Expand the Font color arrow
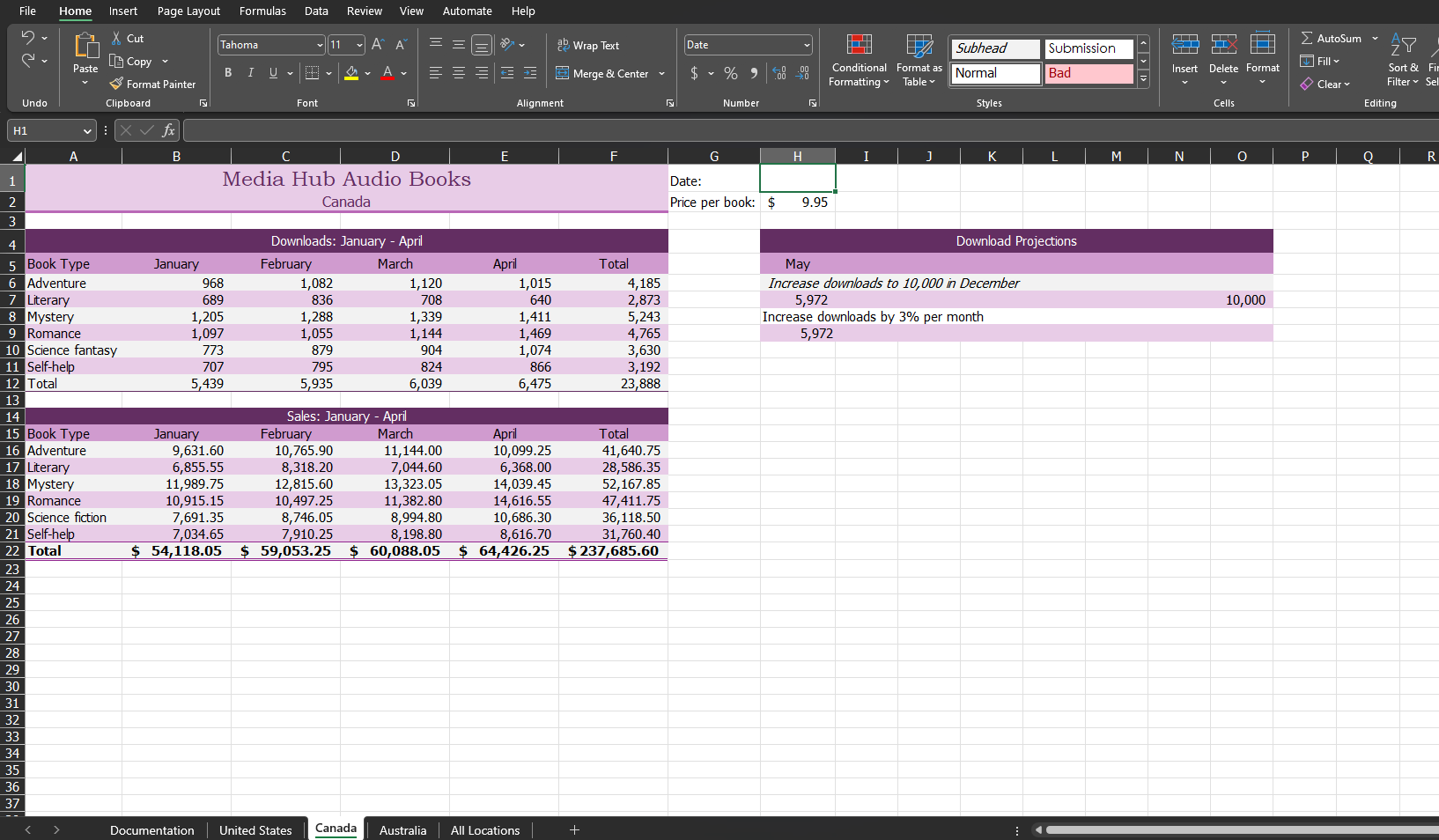The image size is (1439, 840). (x=403, y=73)
